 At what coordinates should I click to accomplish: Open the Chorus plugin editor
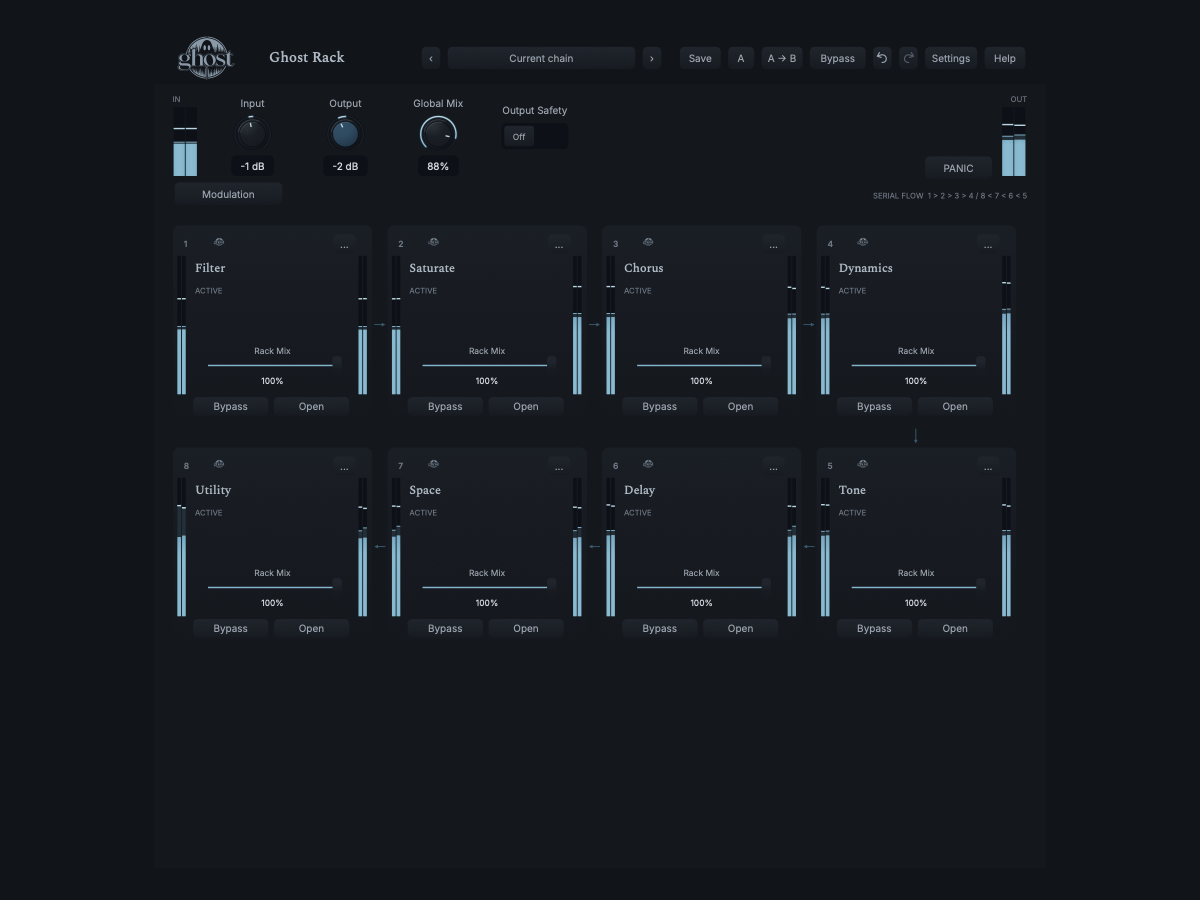point(740,406)
